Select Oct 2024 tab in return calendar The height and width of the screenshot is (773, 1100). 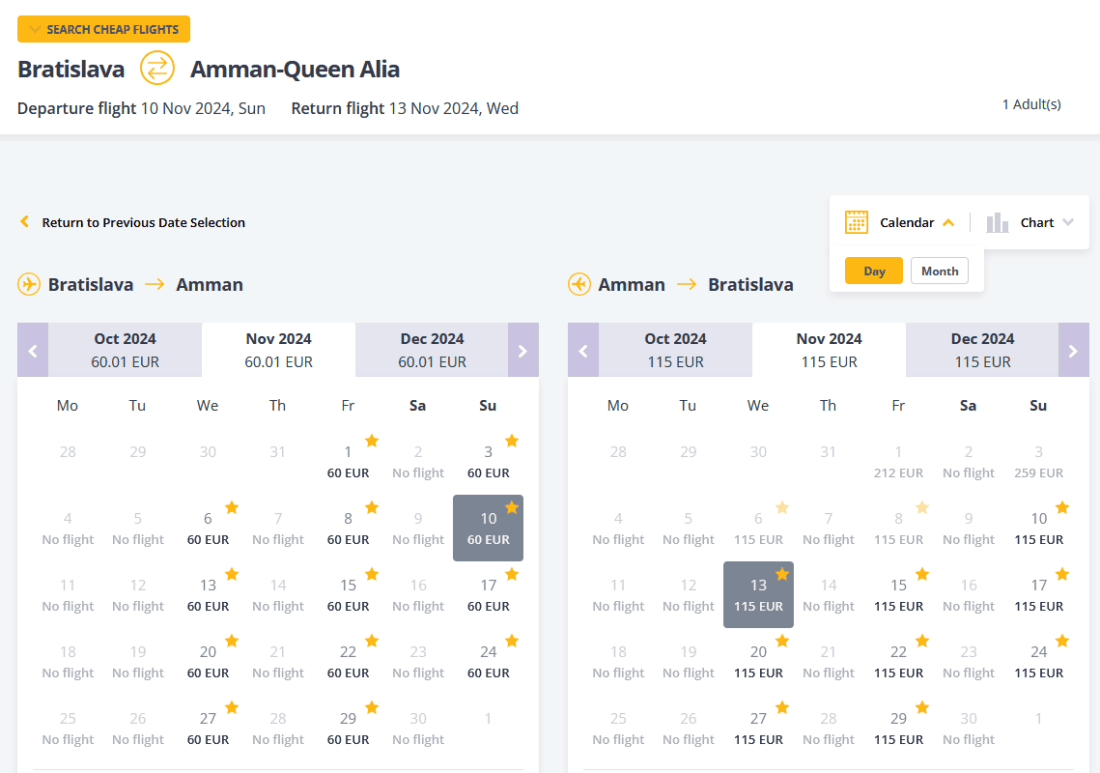pos(675,350)
